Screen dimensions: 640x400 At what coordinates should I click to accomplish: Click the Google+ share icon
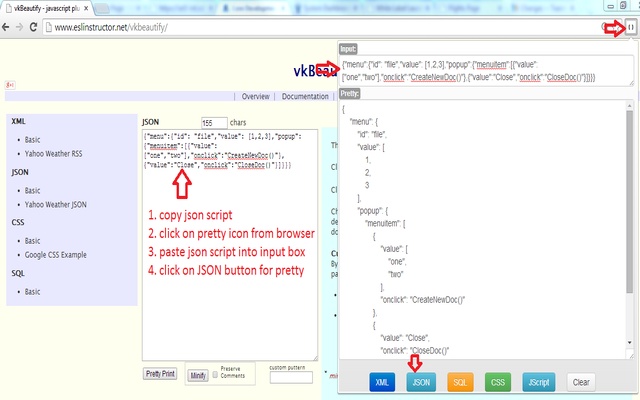(10, 85)
